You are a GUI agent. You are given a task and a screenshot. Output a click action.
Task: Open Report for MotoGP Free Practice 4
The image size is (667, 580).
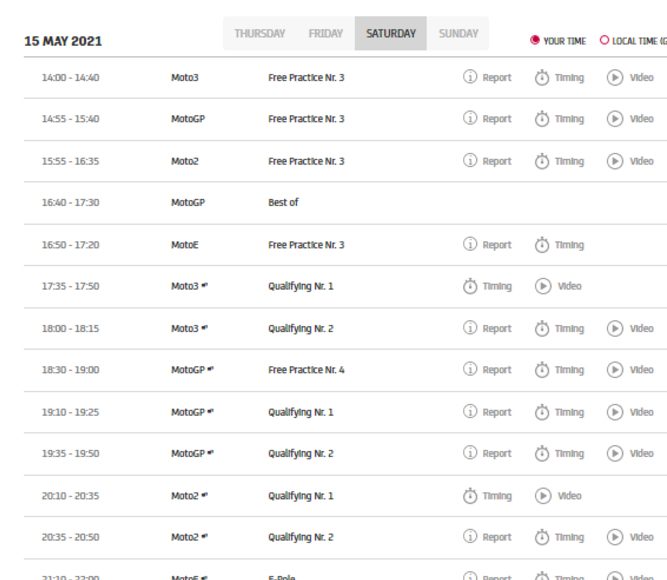(487, 370)
